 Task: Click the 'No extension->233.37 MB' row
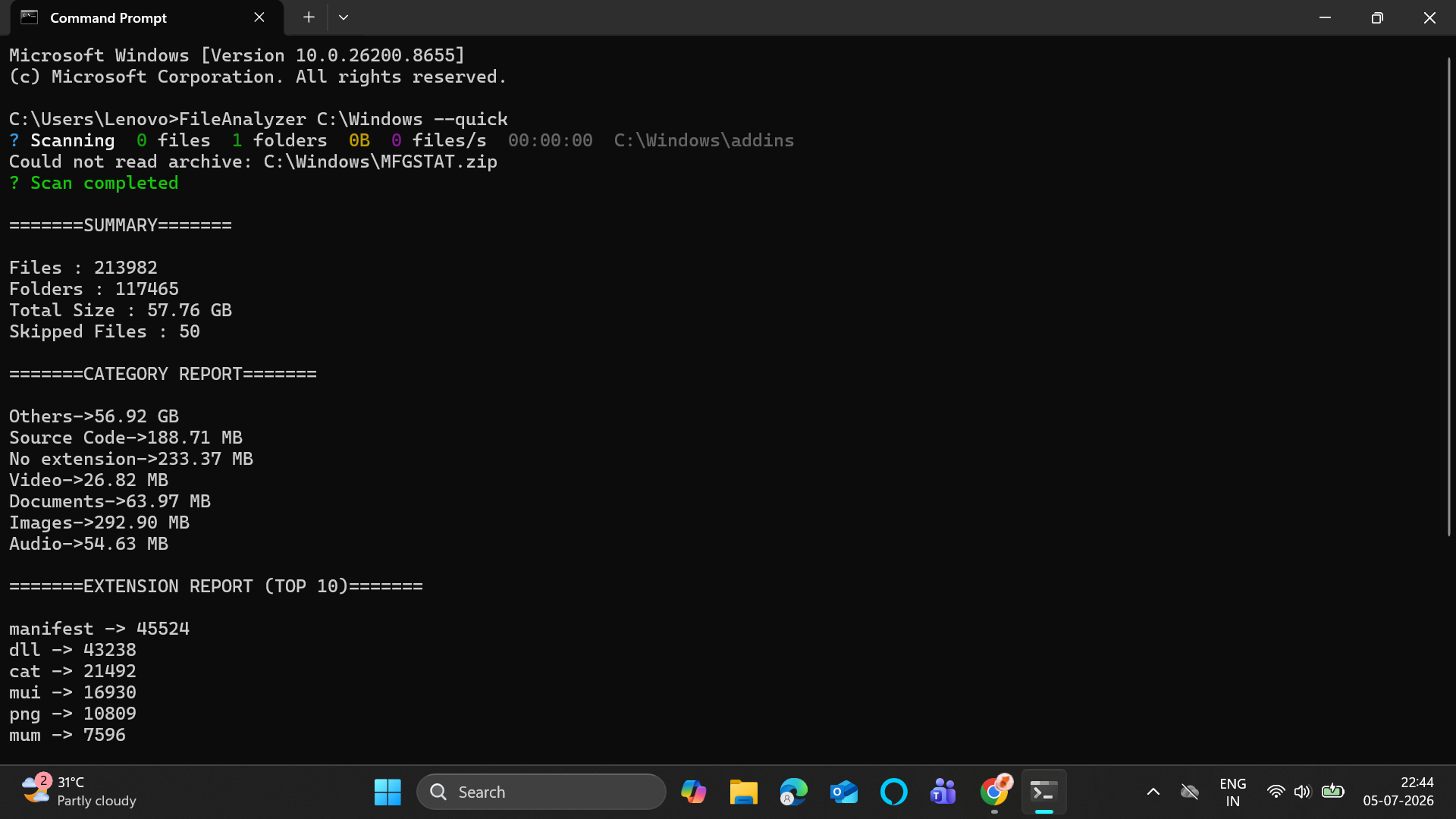(x=131, y=459)
